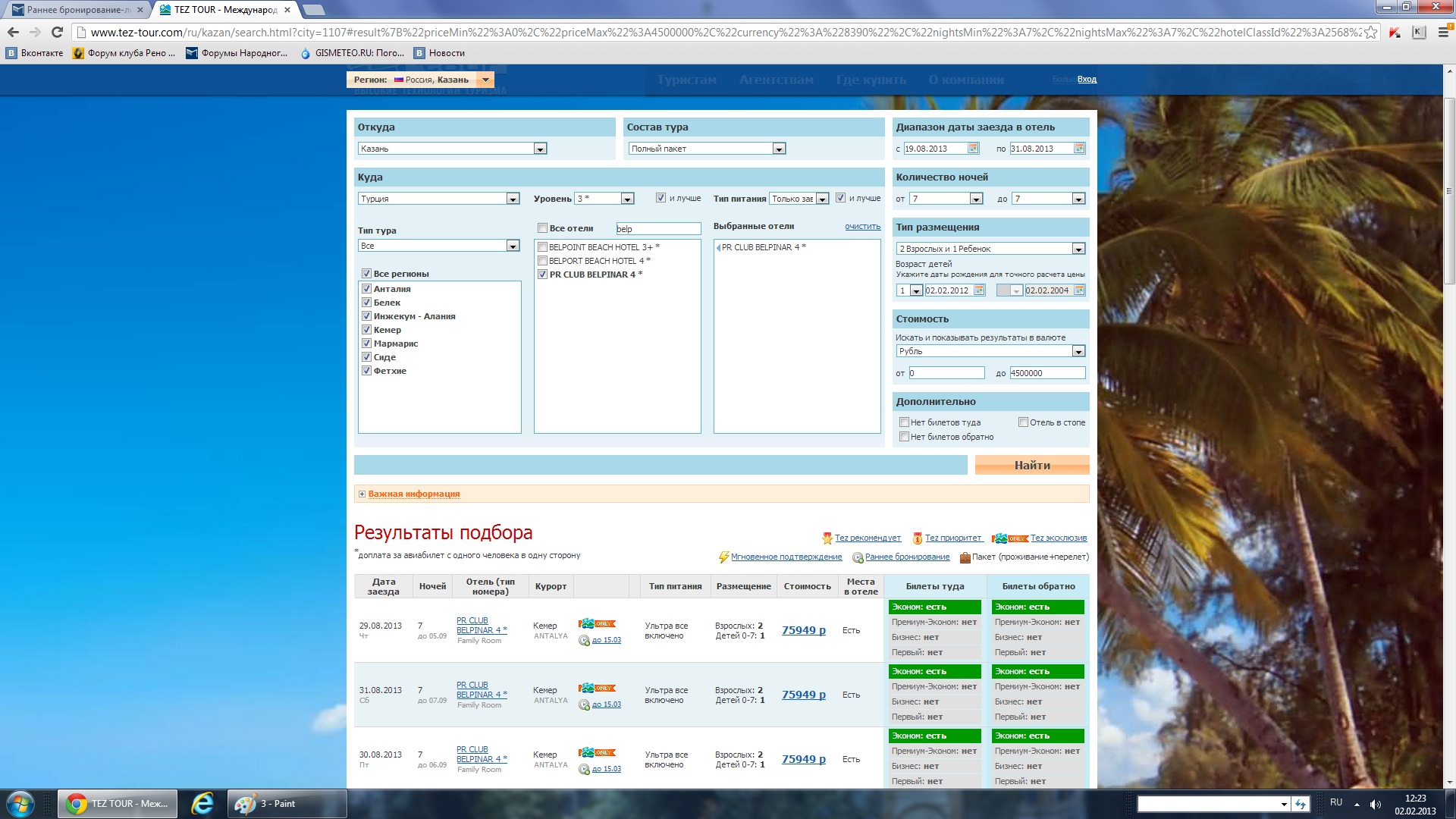This screenshot has height=819, width=1456.
Task: Open the О компании menu
Action: pyautogui.click(x=966, y=80)
